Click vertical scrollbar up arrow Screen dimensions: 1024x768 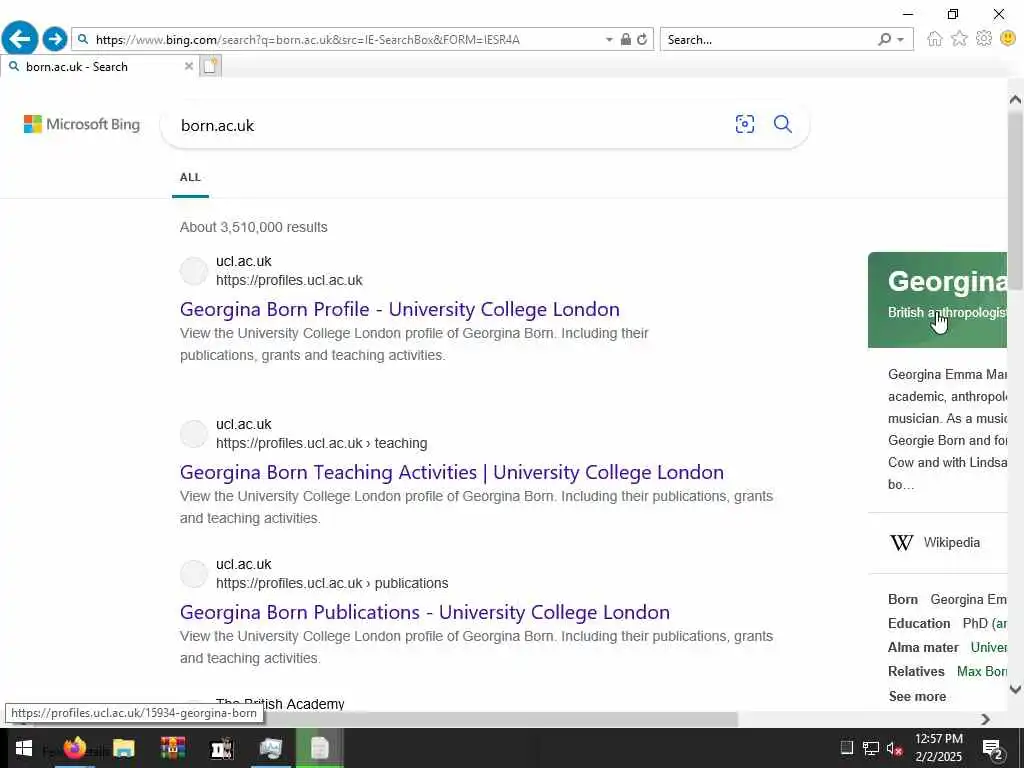[x=1015, y=99]
